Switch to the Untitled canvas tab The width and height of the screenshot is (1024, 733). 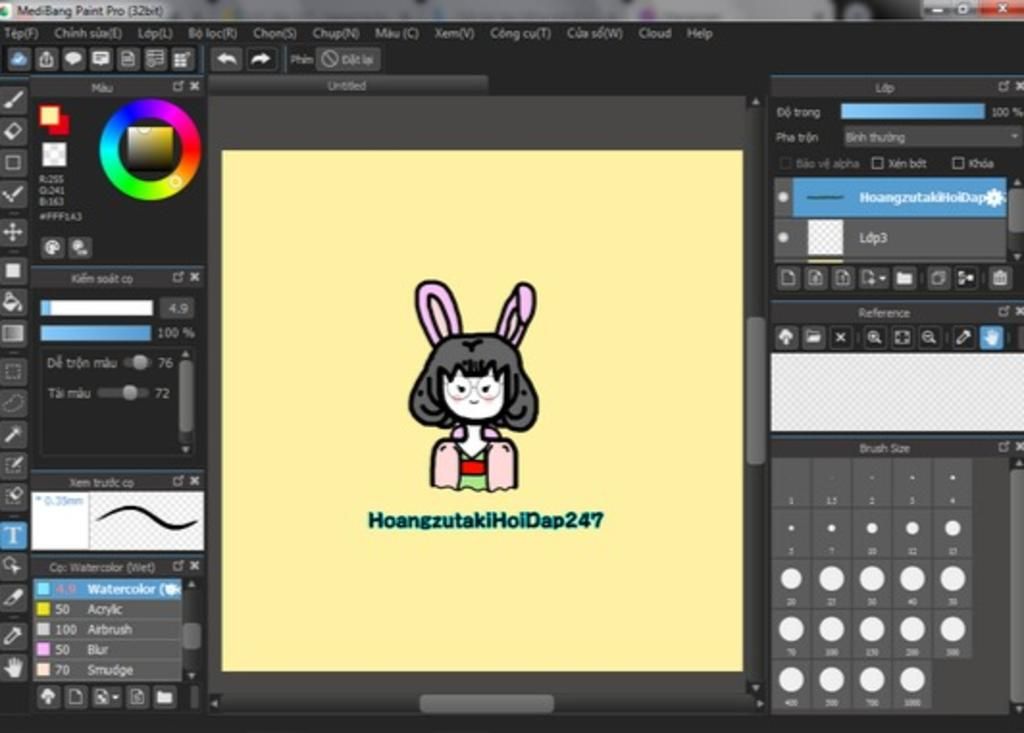coord(347,86)
